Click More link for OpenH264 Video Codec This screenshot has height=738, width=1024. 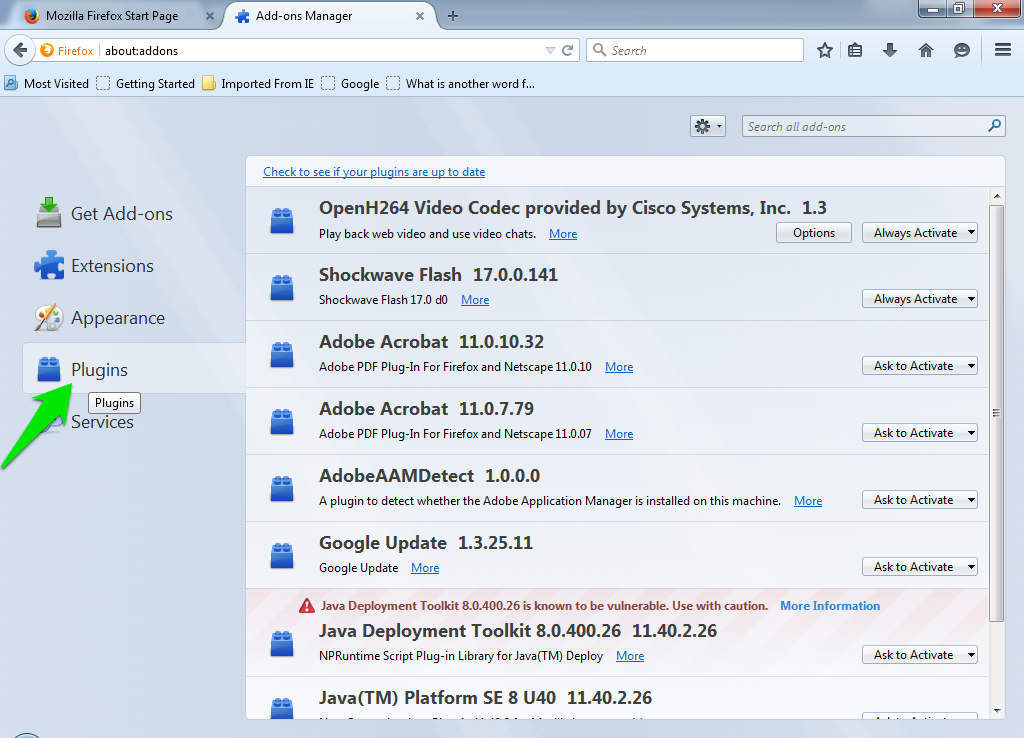(563, 234)
